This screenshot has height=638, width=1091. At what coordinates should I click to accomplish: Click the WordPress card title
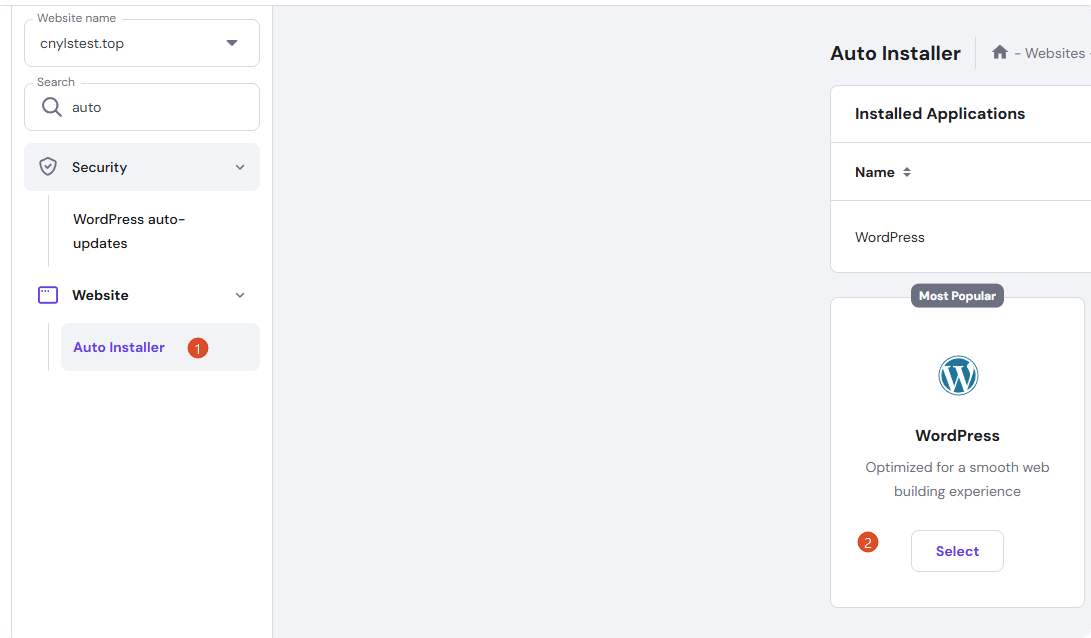coord(957,435)
